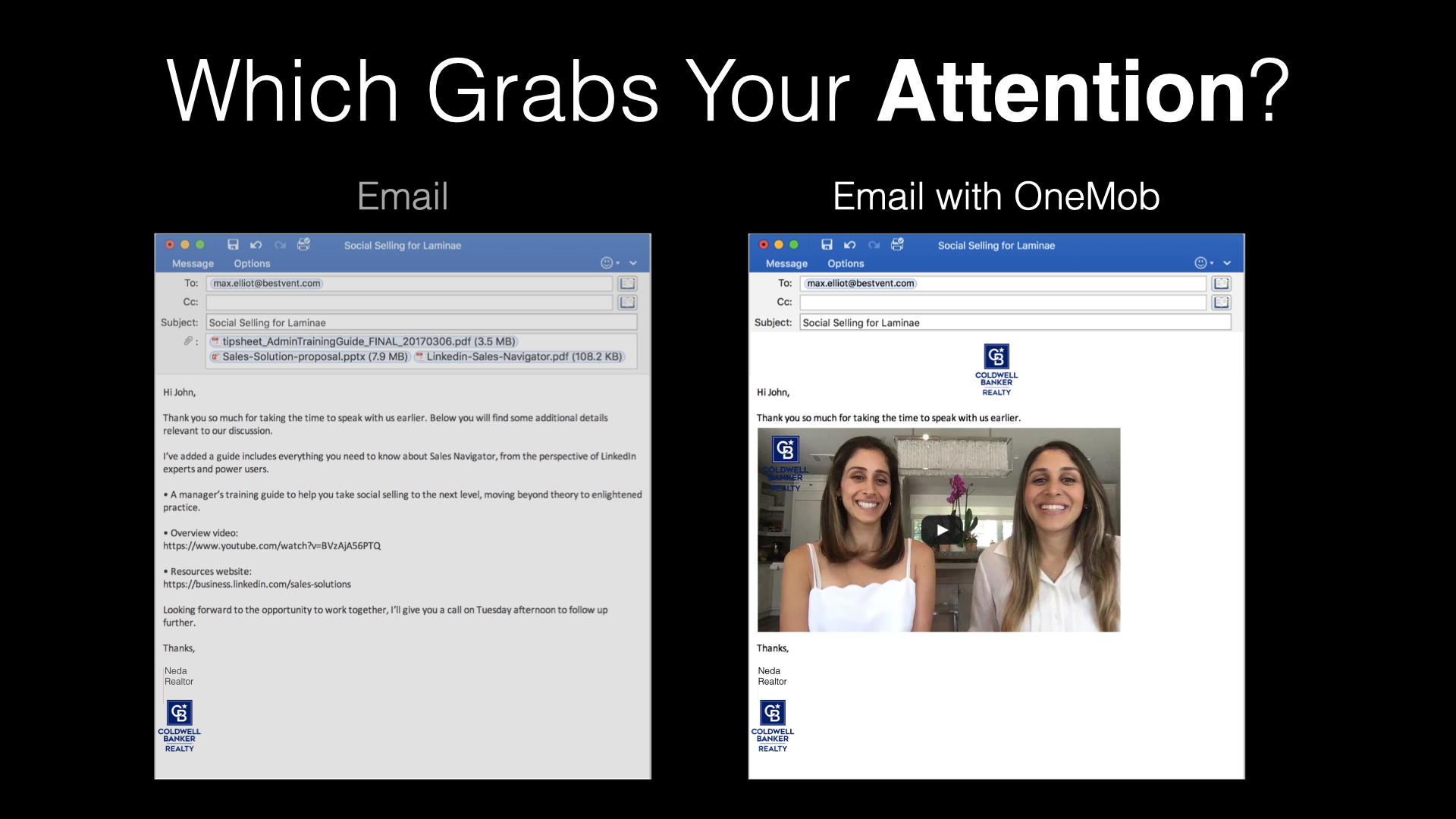Open the emoji picker in left email composer
This screenshot has width=1456, height=819.
(x=607, y=262)
